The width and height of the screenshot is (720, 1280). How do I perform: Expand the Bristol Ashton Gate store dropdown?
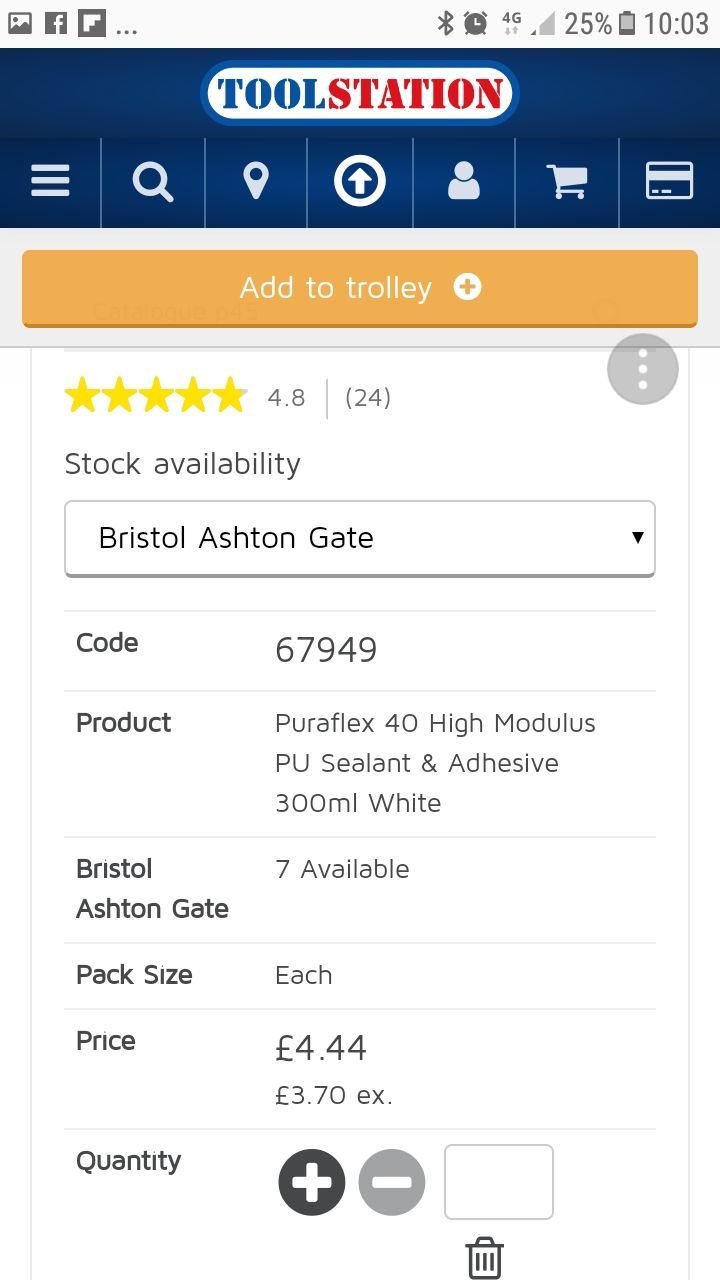(360, 538)
